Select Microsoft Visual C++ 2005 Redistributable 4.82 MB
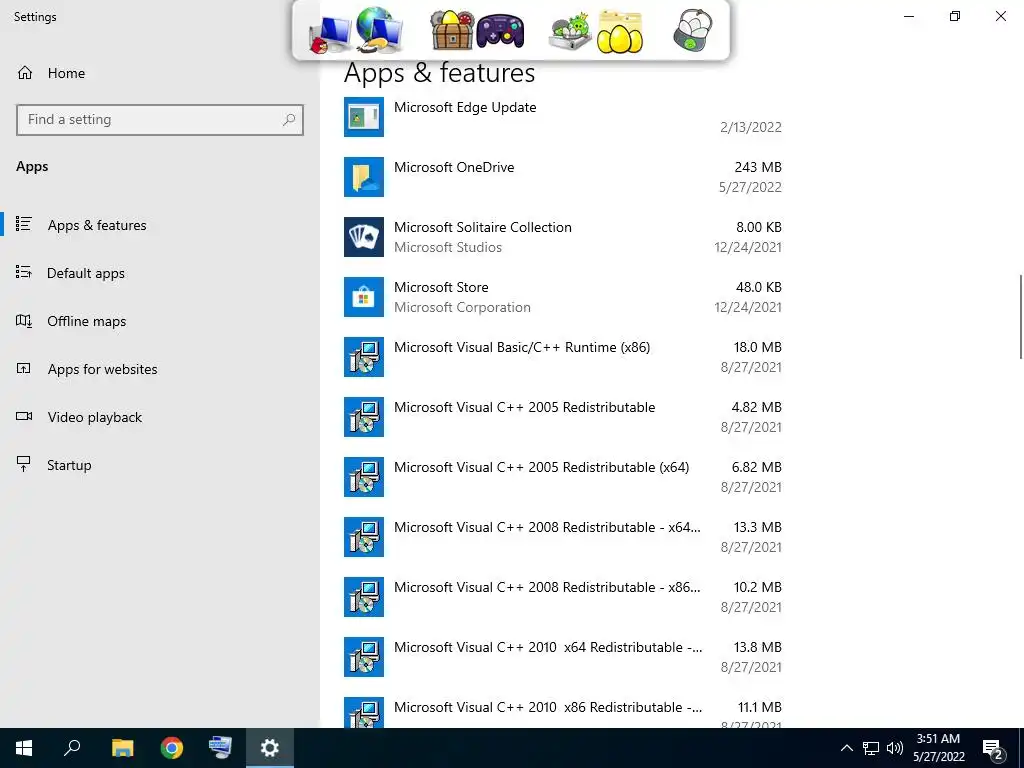The height and width of the screenshot is (768, 1024). tap(563, 417)
